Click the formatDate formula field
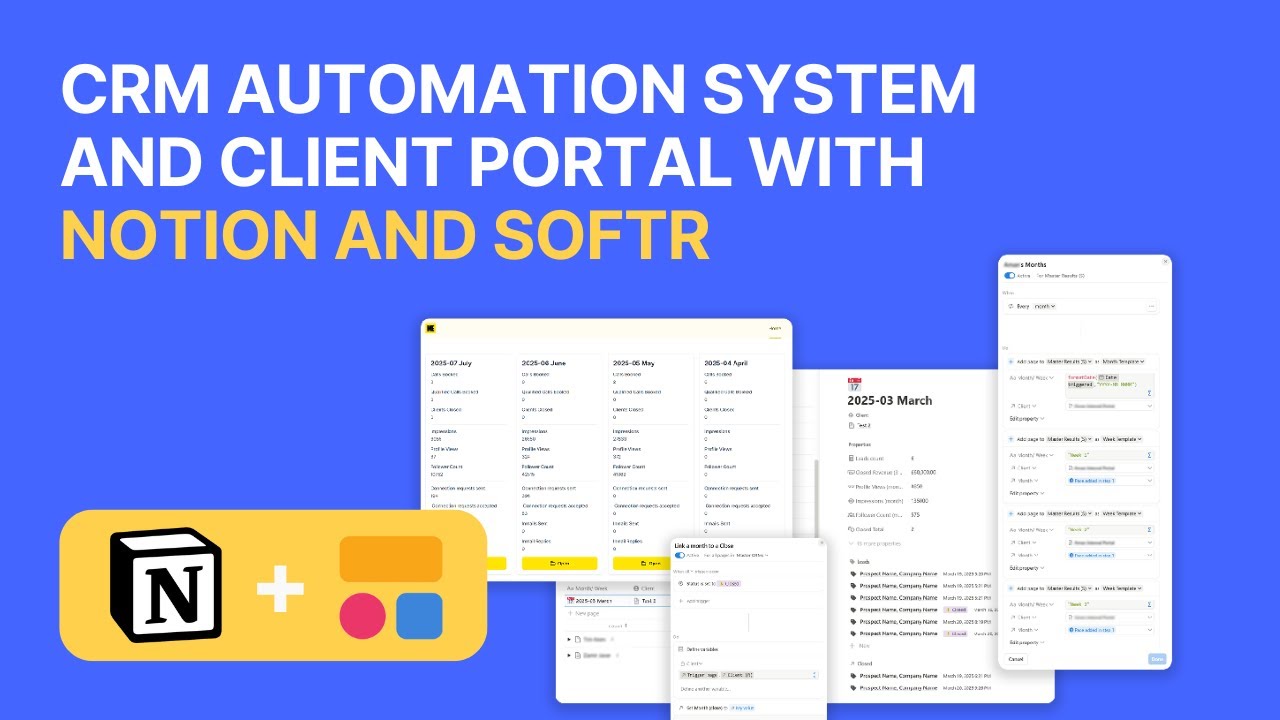Image resolution: width=1280 pixels, height=720 pixels. click(1110, 386)
